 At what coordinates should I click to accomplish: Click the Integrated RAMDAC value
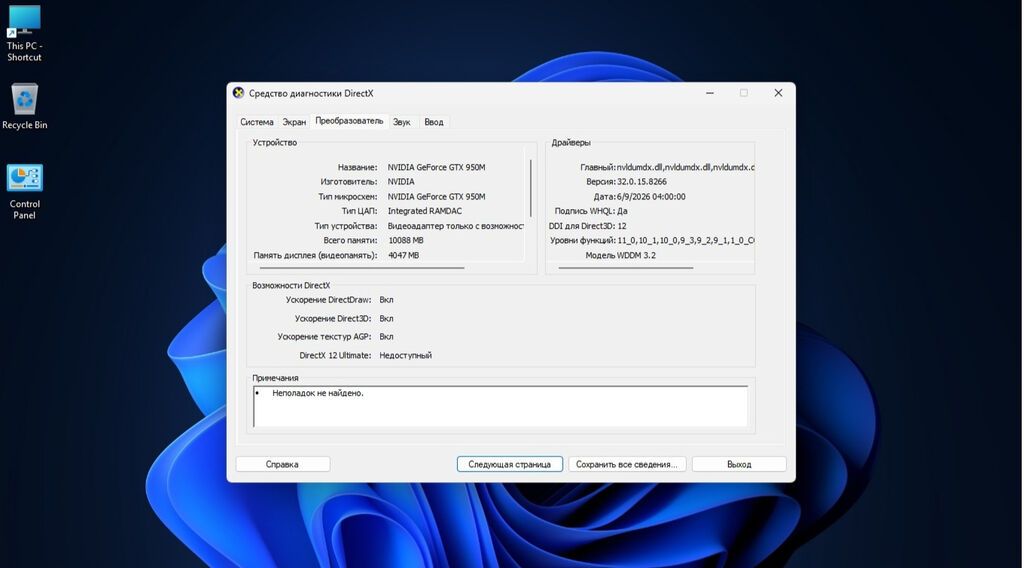click(424, 211)
